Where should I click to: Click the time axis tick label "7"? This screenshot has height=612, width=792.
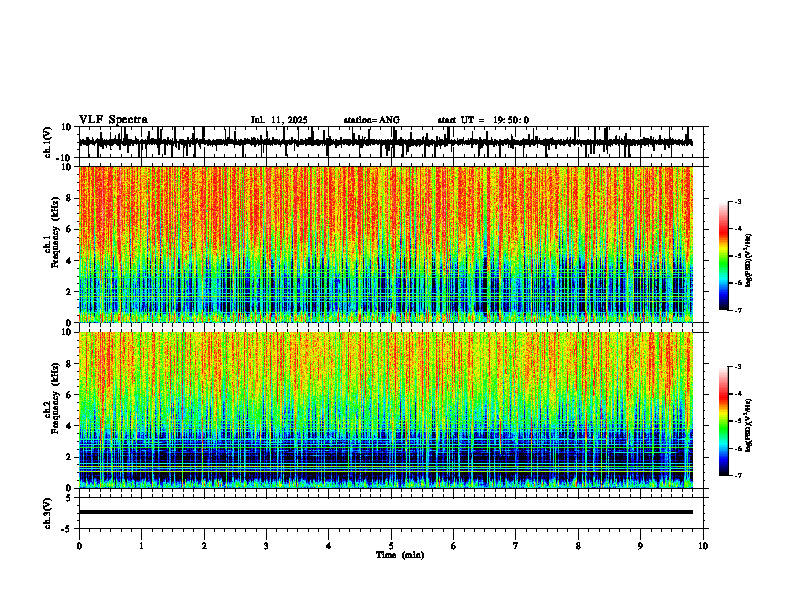pos(516,546)
